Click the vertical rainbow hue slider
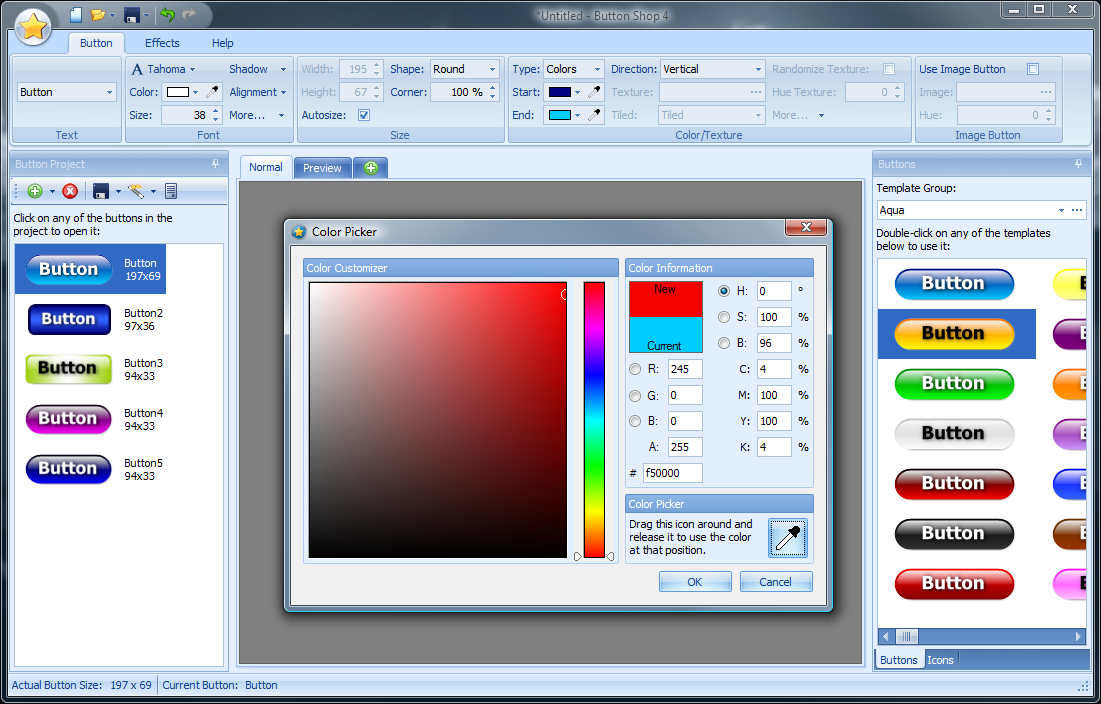The width and height of the screenshot is (1101, 704). 594,420
